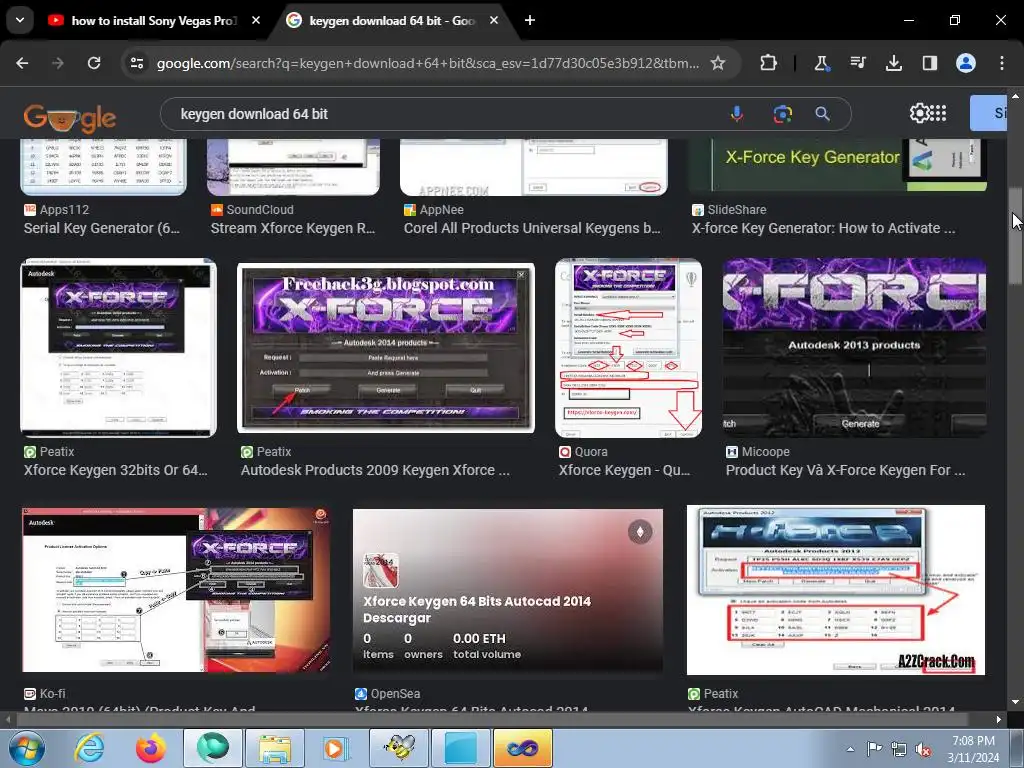Show hidden system tray icons
Viewport: 1024px width, 768px height.
click(850, 749)
